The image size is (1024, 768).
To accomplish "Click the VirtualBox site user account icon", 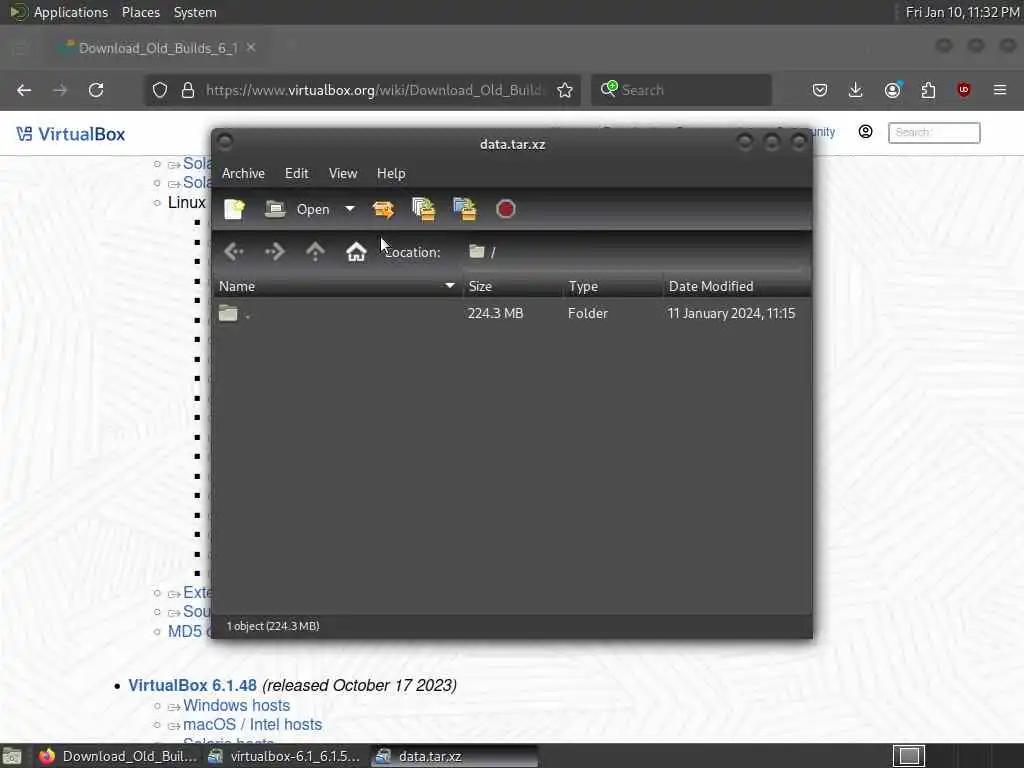I will (865, 132).
